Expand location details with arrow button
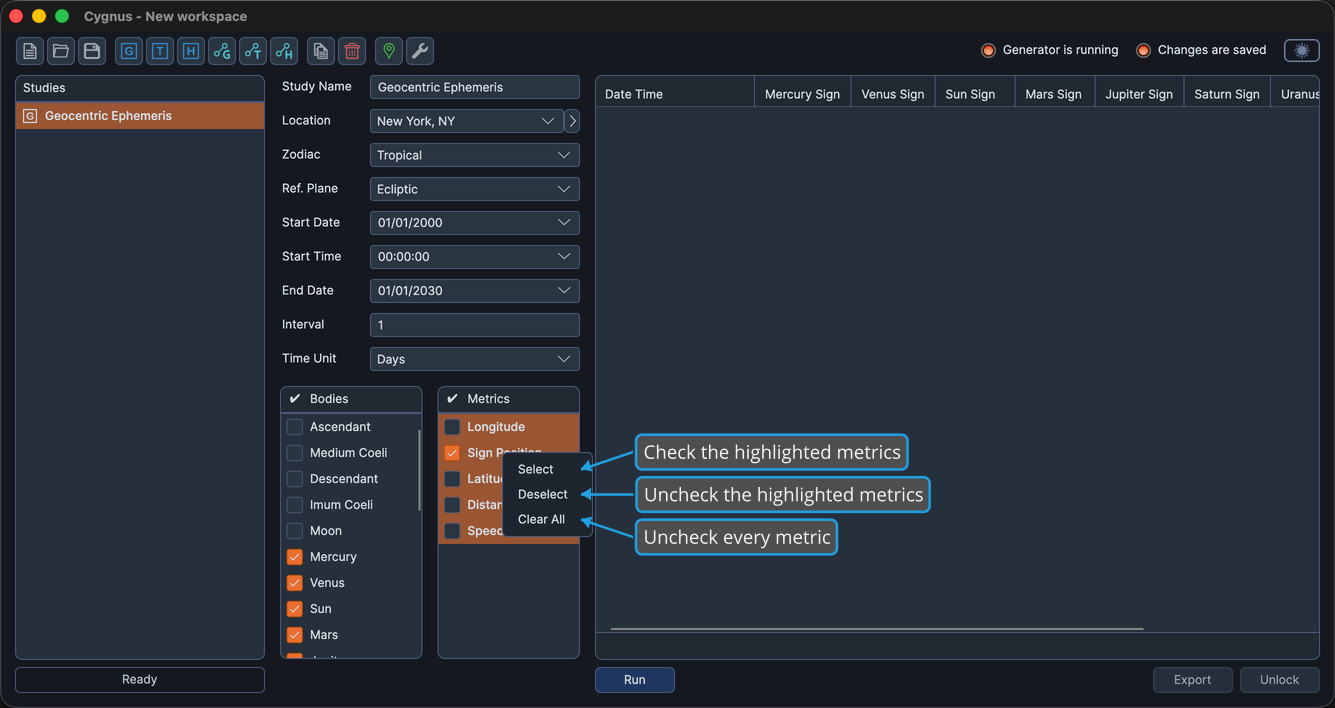1335x708 pixels. click(x=572, y=121)
